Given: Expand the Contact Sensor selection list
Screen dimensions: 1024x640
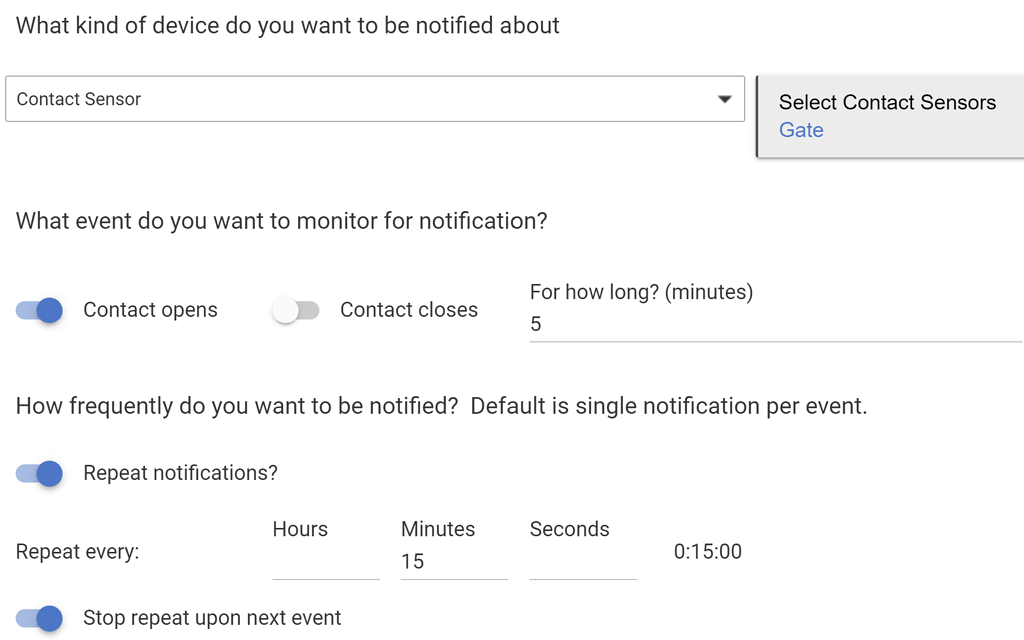Looking at the screenshot, I should tap(725, 99).
